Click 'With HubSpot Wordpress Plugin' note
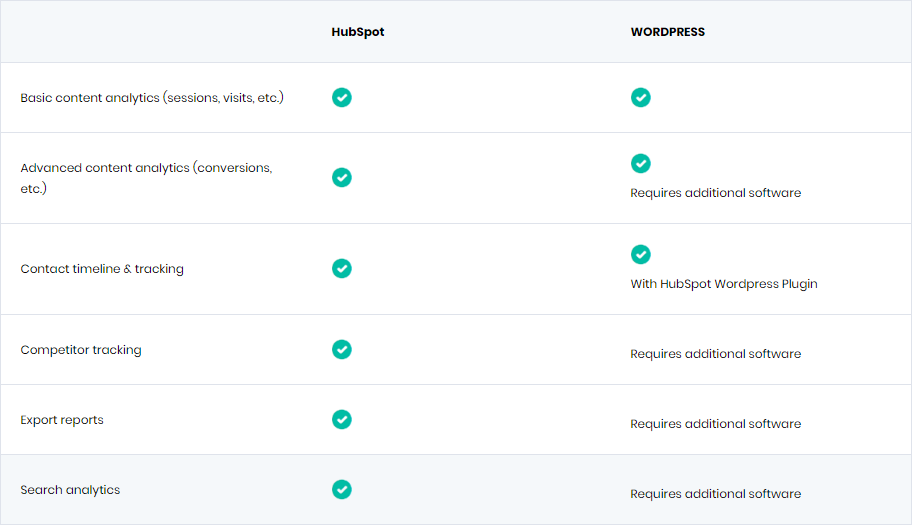 (x=724, y=284)
